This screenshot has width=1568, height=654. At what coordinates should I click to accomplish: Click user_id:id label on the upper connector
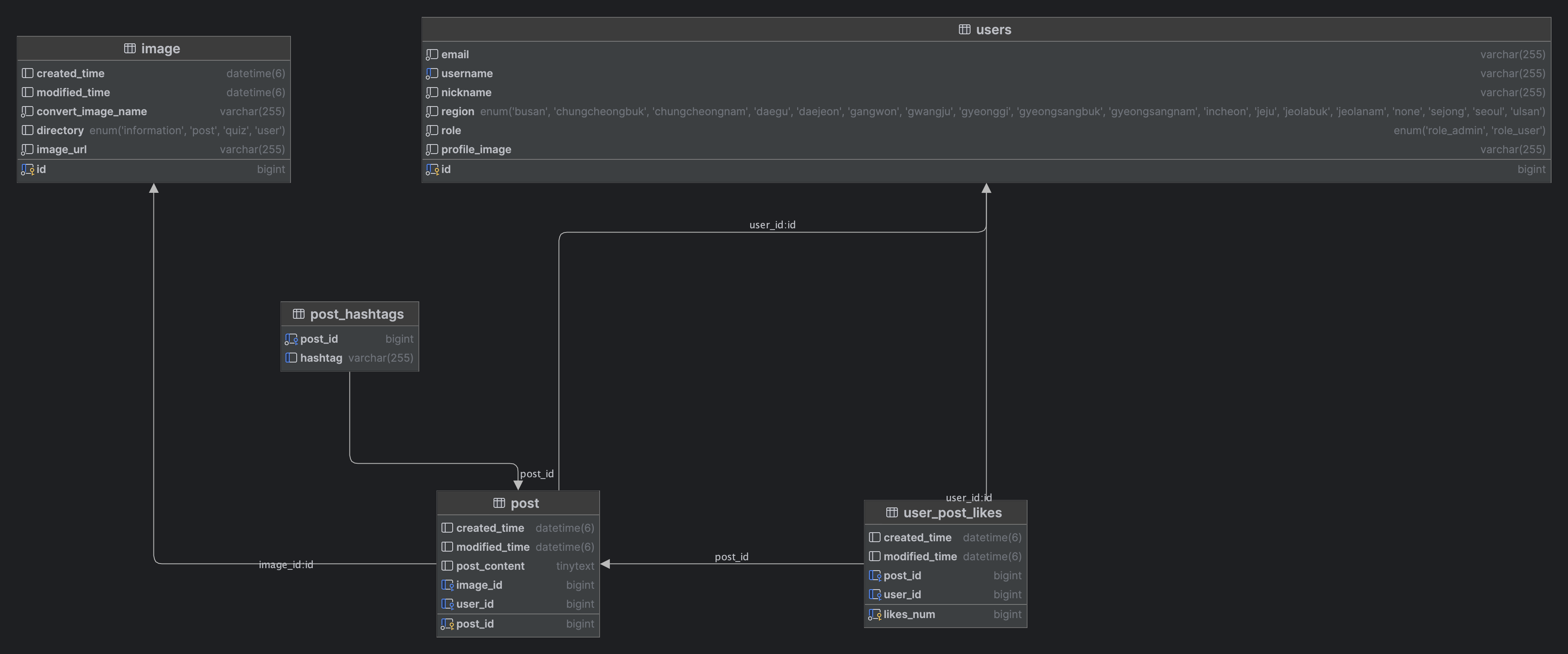pos(772,225)
